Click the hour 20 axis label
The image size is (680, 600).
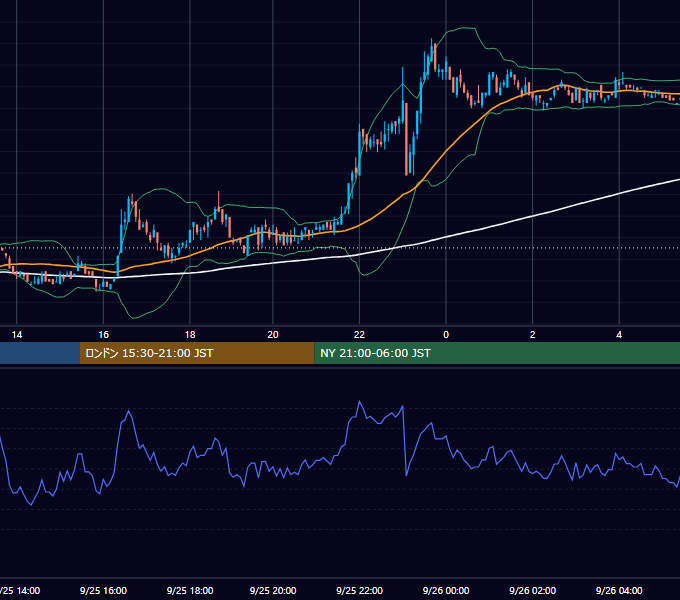click(273, 335)
